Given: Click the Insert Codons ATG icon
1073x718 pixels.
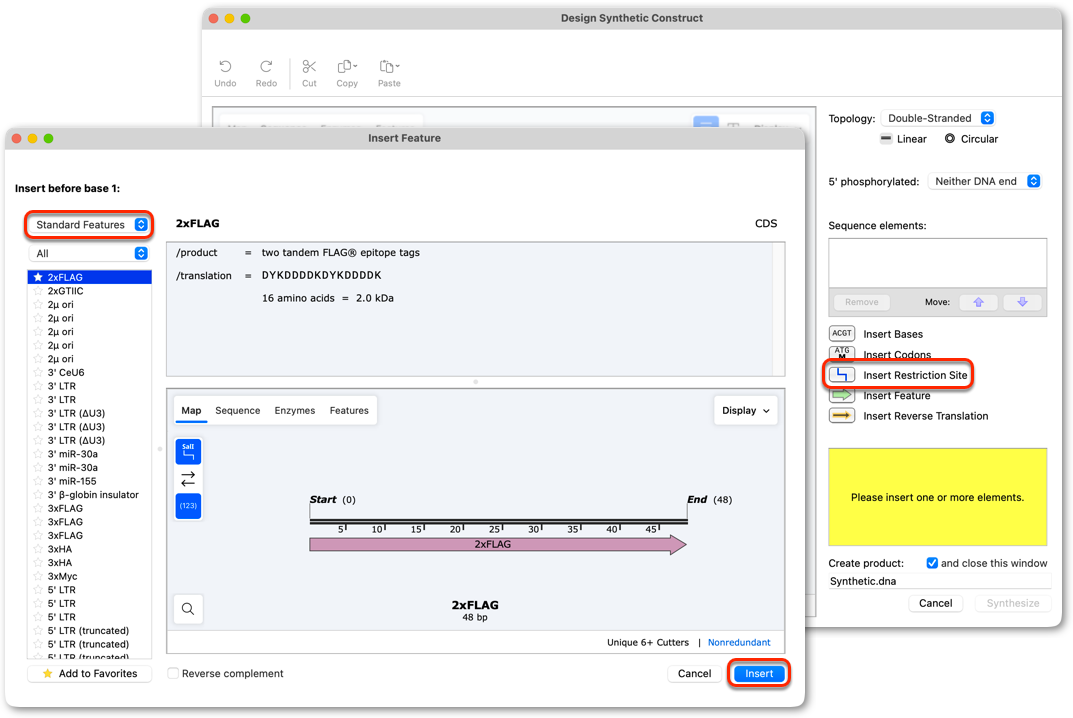Looking at the screenshot, I should tap(842, 353).
